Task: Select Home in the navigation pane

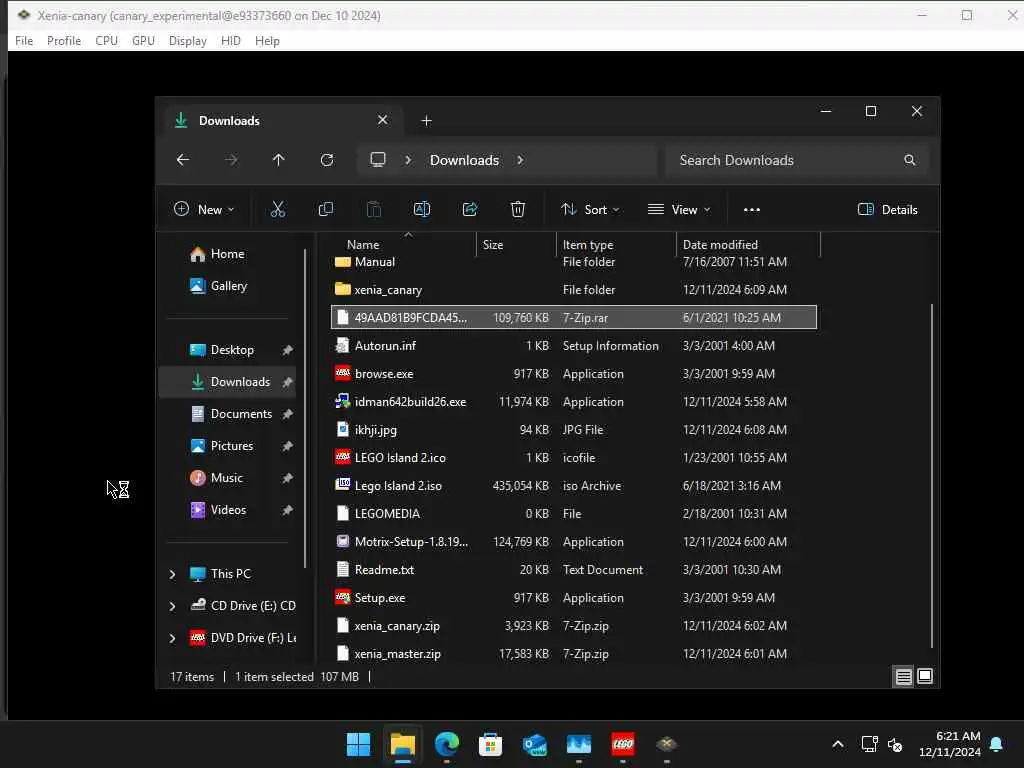Action: point(227,254)
